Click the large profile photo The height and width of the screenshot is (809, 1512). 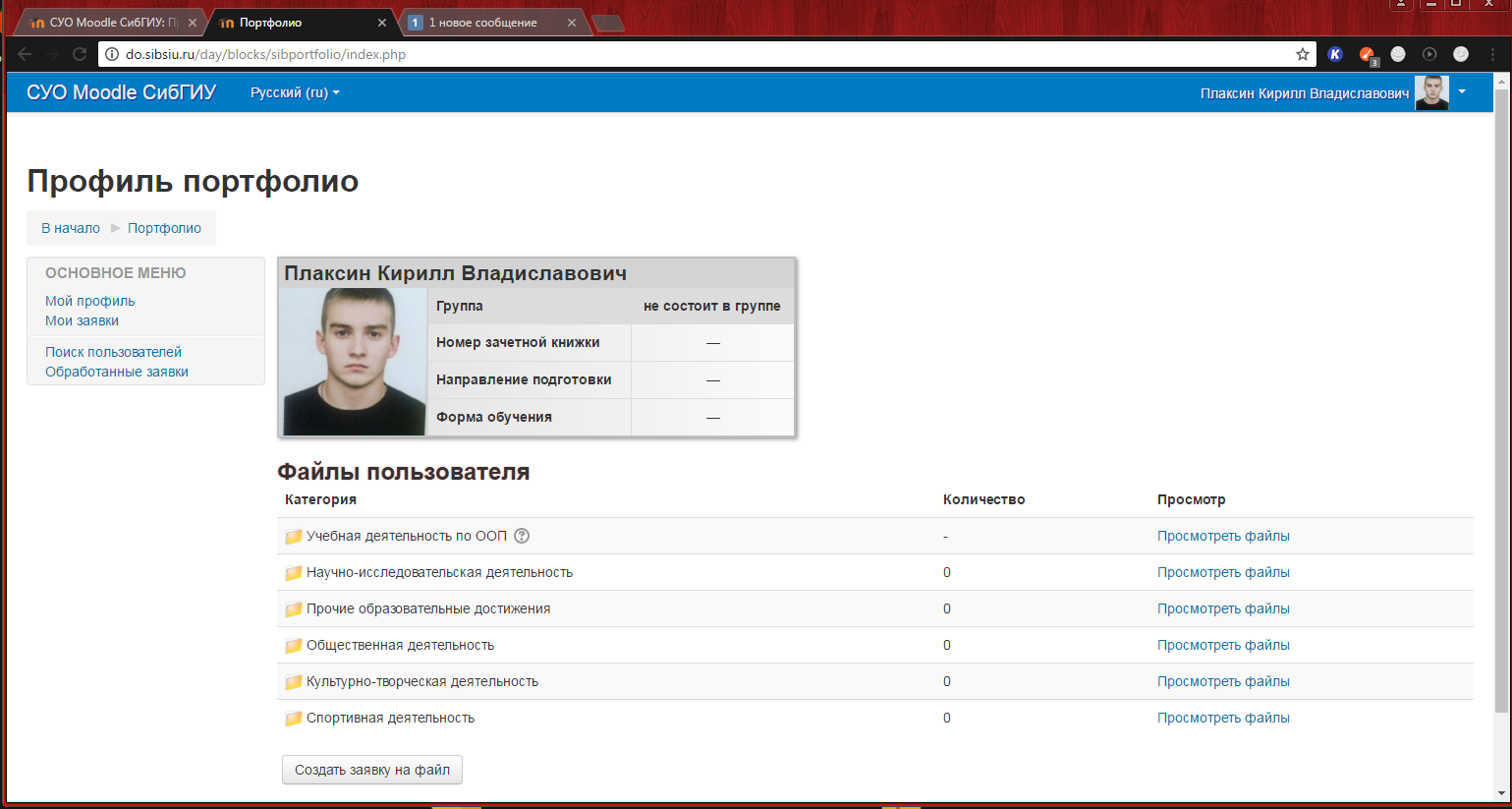[354, 362]
